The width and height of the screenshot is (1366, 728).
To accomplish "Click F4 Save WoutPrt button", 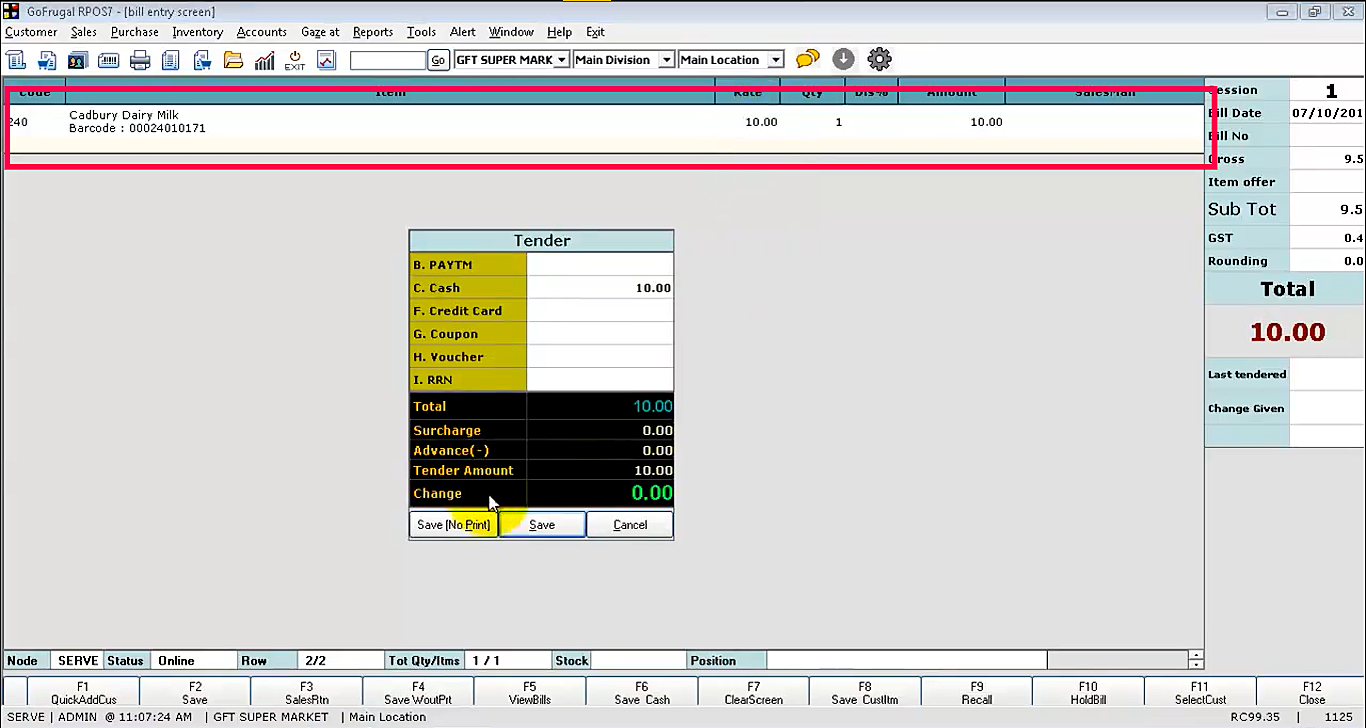I will (418, 693).
